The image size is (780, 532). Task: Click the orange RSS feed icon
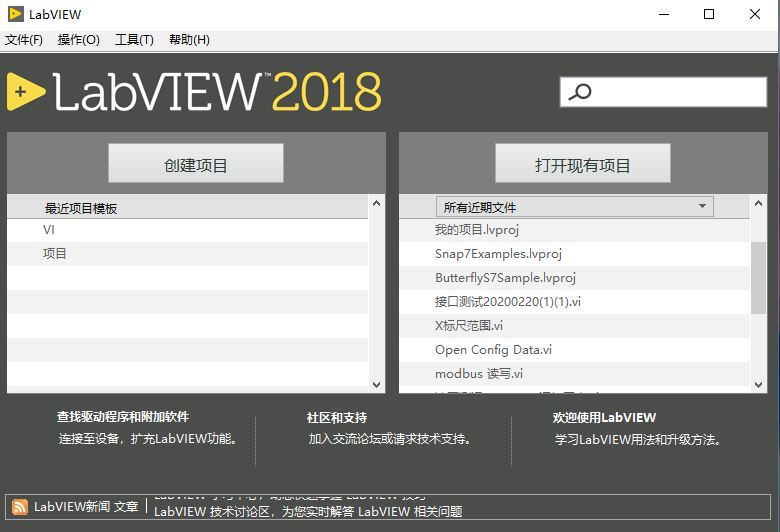point(20,507)
